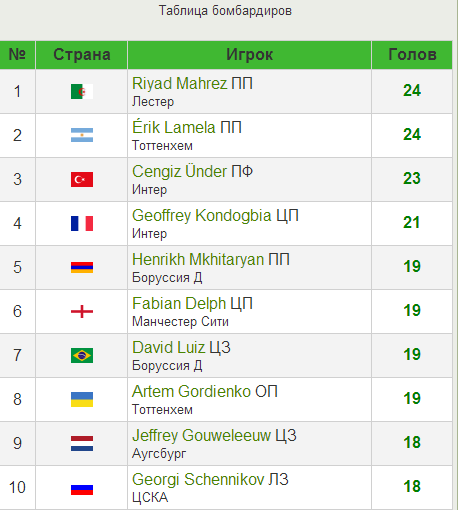
Task: Select Geoffrey Kondogbia player link
Action: pos(202,215)
